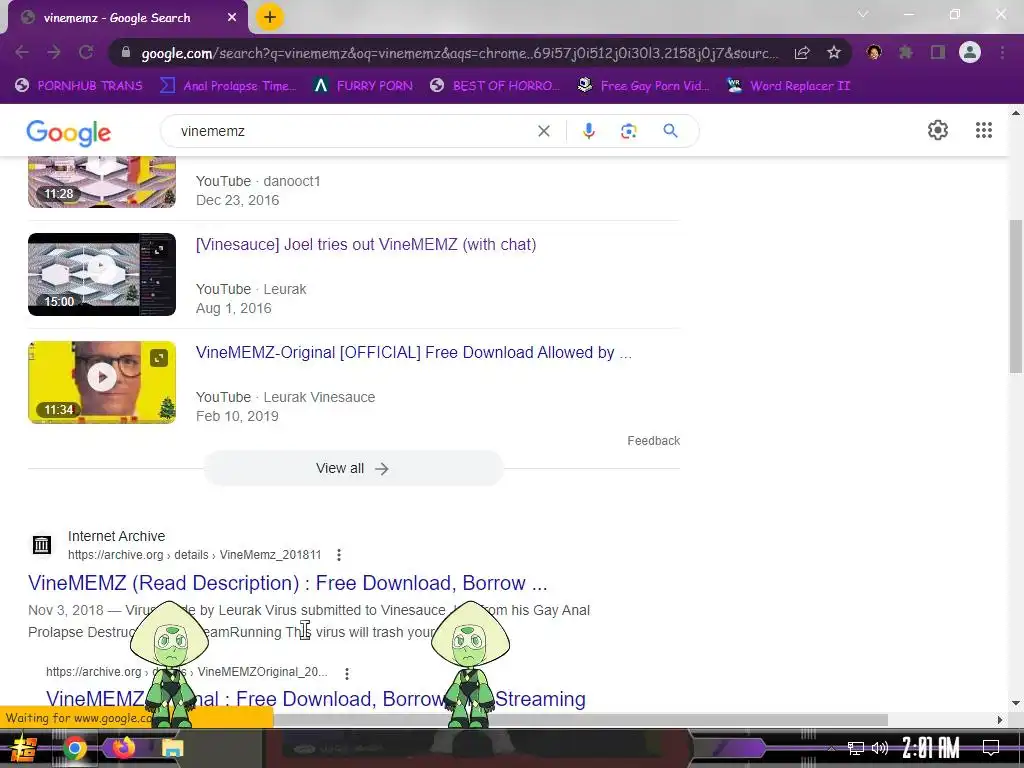The image size is (1024, 768).
Task: Reload the current page
Action: [x=86, y=52]
